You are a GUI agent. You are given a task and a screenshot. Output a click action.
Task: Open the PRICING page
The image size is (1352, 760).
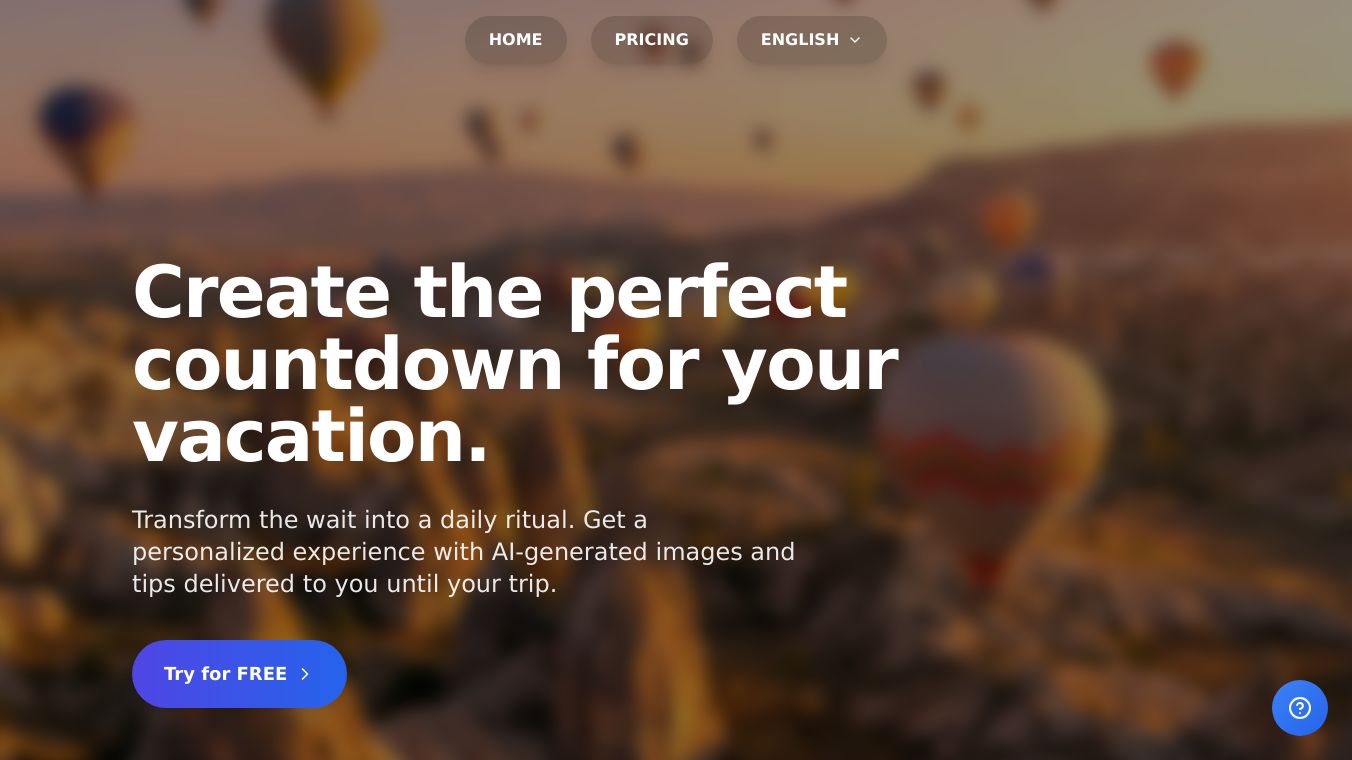652,40
